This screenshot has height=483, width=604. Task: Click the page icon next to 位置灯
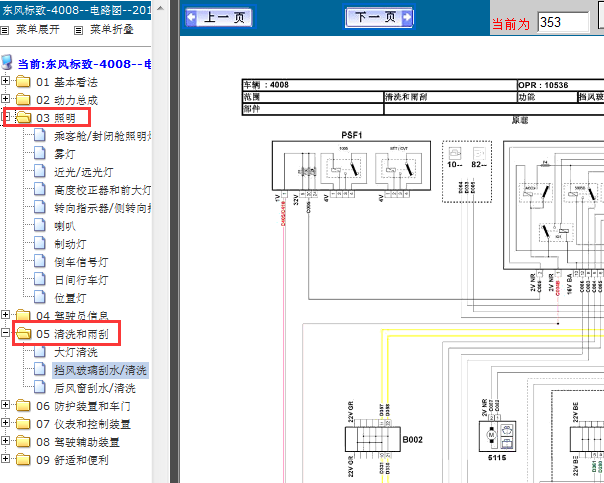(x=40, y=297)
